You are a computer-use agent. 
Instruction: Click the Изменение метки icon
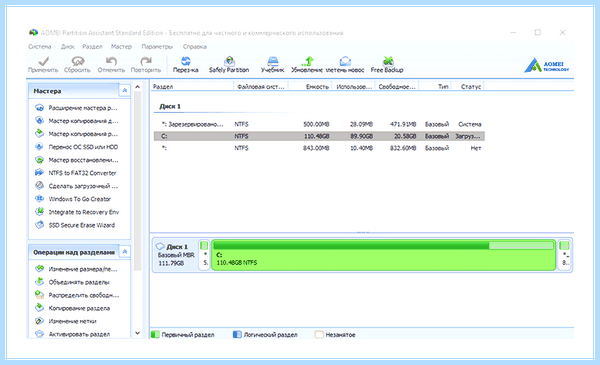pos(39,321)
